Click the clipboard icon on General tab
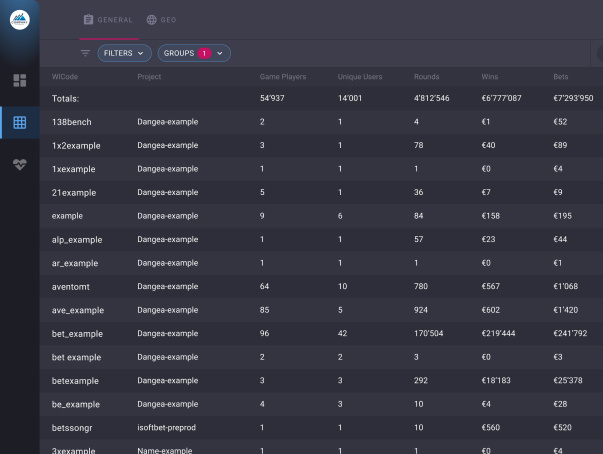Screen dimensions: 603x454 88,19
